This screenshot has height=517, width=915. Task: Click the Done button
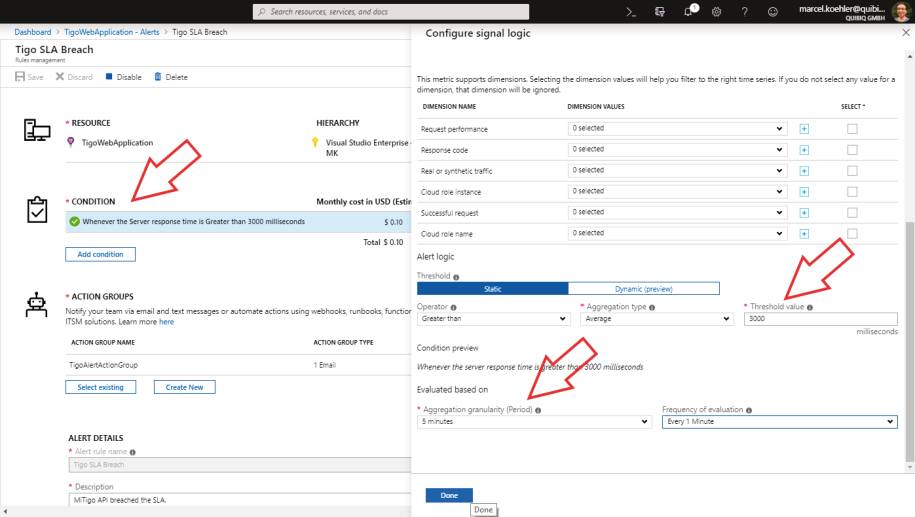449,495
